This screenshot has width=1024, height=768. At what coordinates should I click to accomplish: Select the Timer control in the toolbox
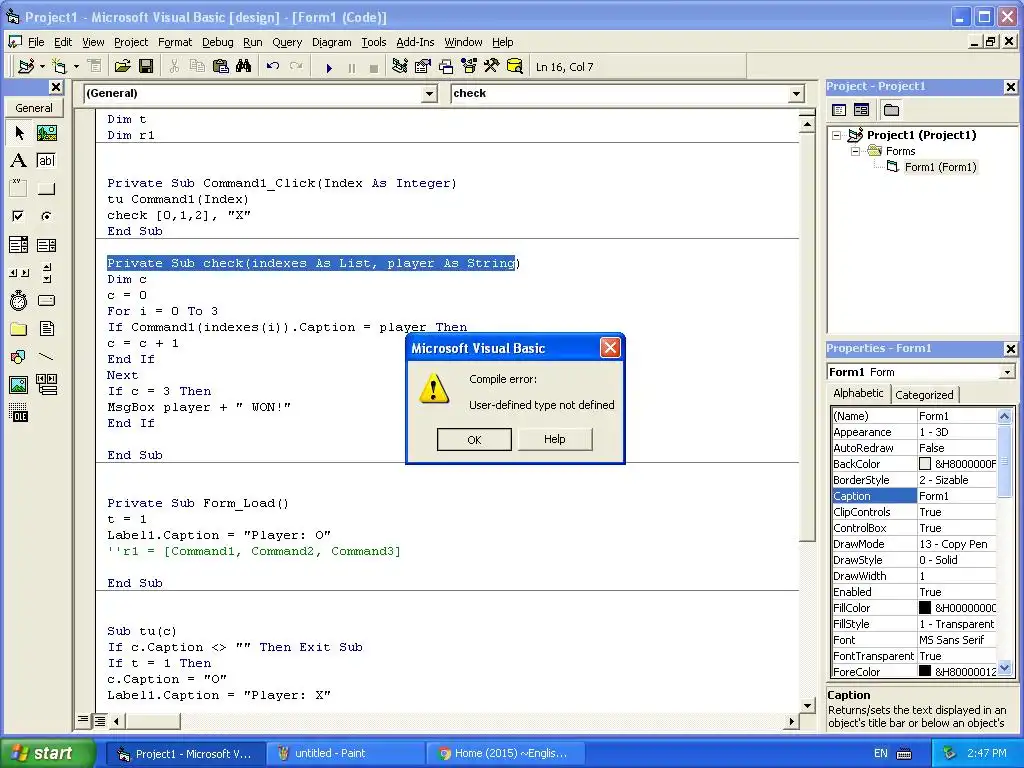click(x=19, y=300)
